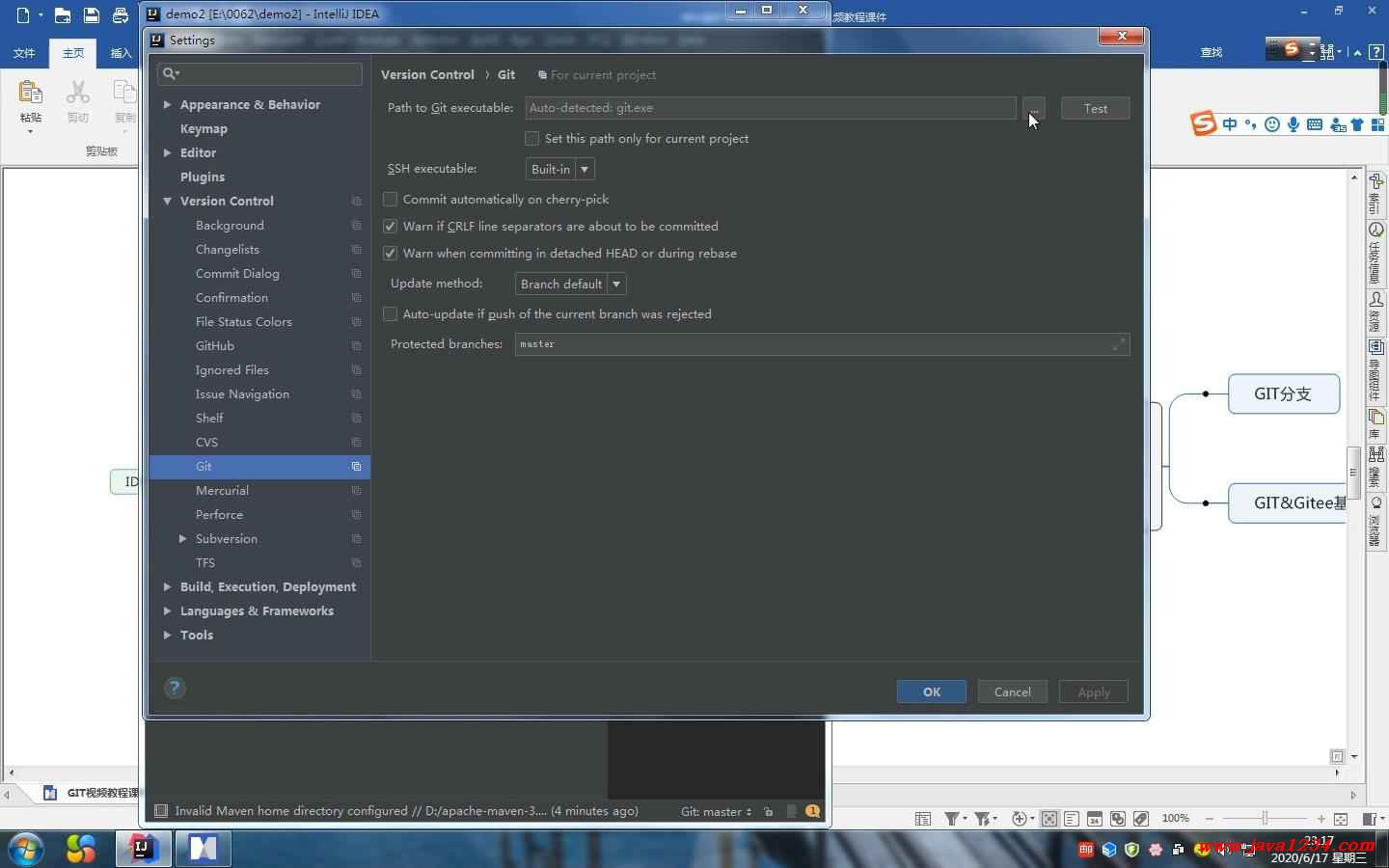
Task: Click the Print icon in the quick access bar
Action: pos(120,14)
